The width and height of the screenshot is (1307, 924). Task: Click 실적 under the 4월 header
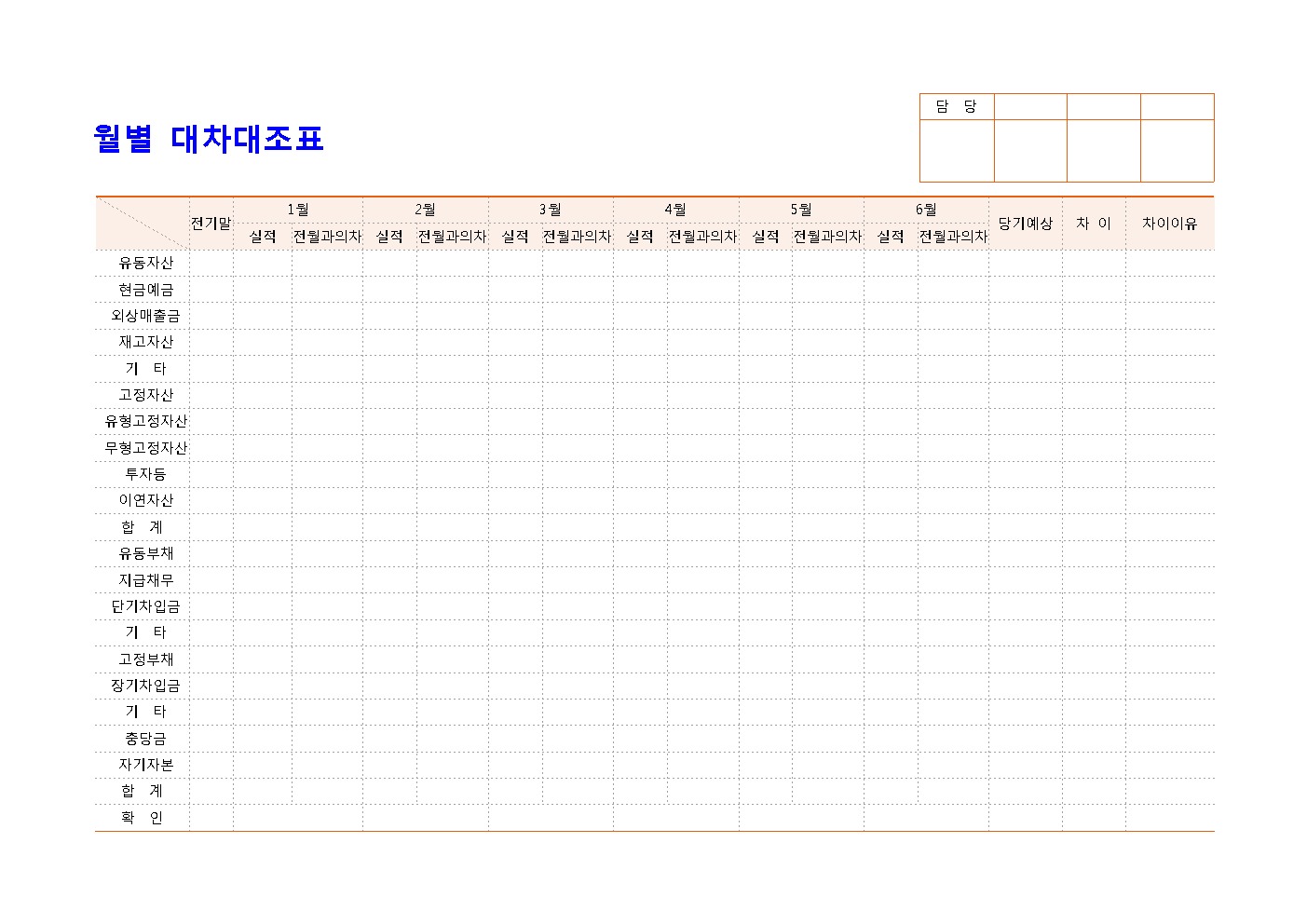point(640,237)
